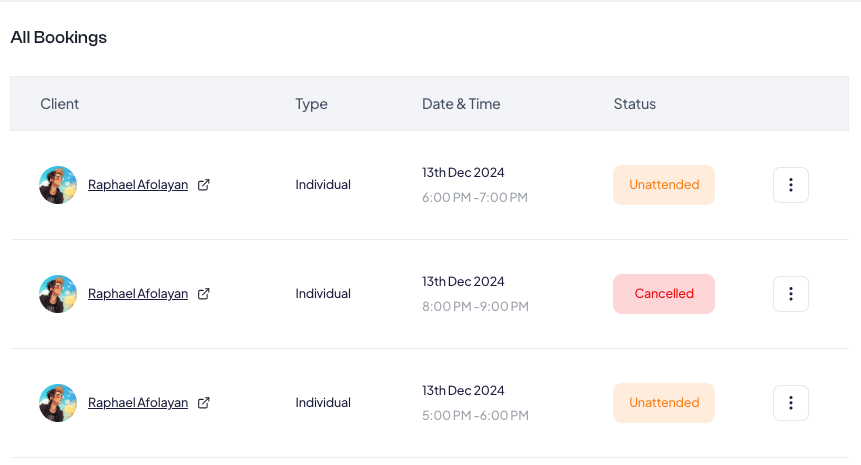Open Raphael Afolayan link in 6:00 PM row
The height and width of the screenshot is (465, 861).
pyautogui.click(x=138, y=185)
